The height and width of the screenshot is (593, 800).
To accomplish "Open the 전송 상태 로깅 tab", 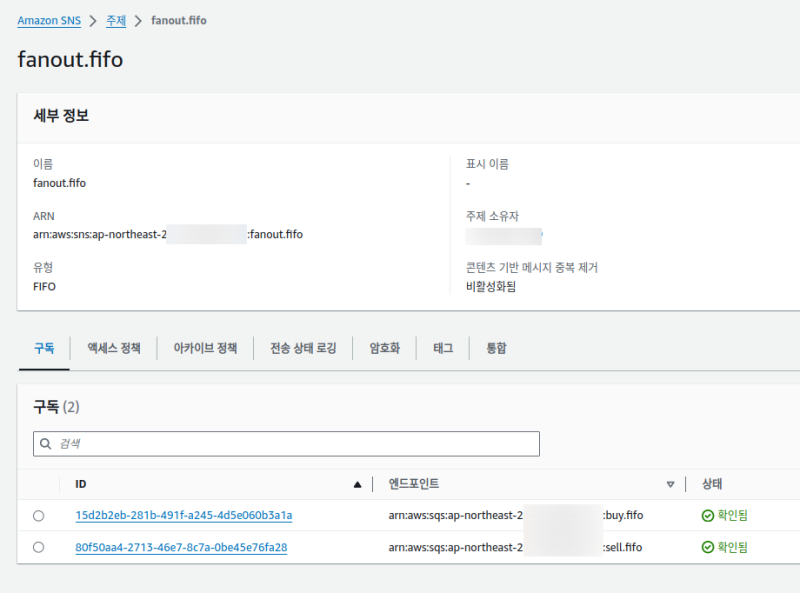I will [303, 348].
